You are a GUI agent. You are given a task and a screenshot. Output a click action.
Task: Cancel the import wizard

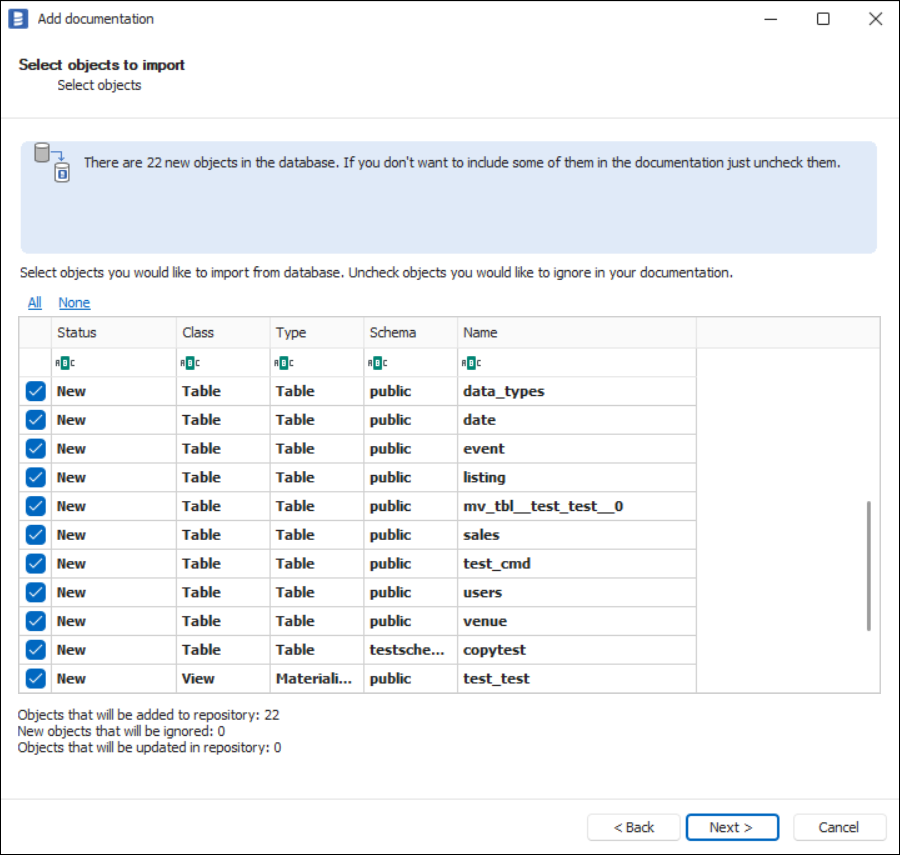coord(839,827)
